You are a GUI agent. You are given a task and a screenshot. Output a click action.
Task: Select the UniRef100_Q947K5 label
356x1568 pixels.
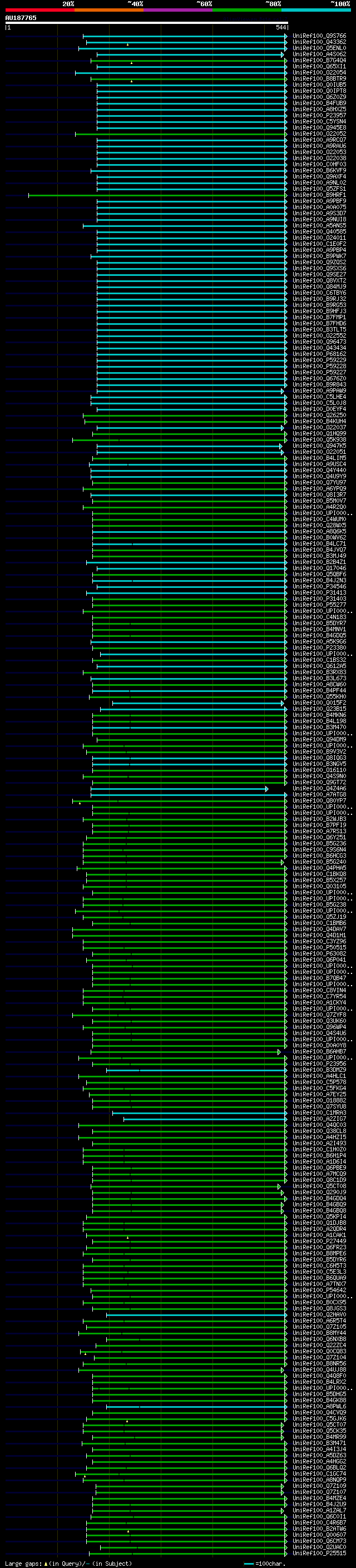click(x=319, y=446)
